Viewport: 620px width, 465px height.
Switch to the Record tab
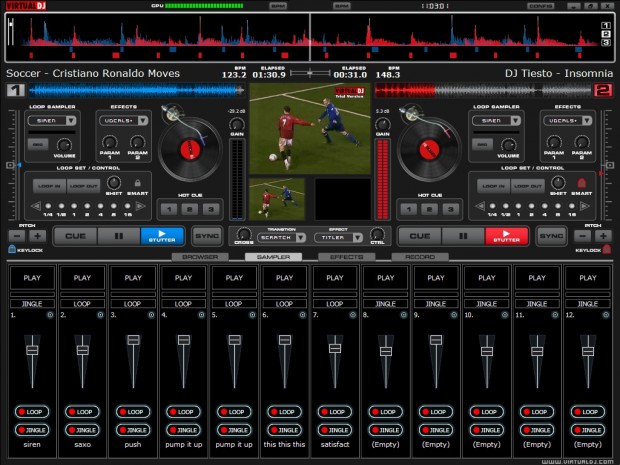coord(420,257)
